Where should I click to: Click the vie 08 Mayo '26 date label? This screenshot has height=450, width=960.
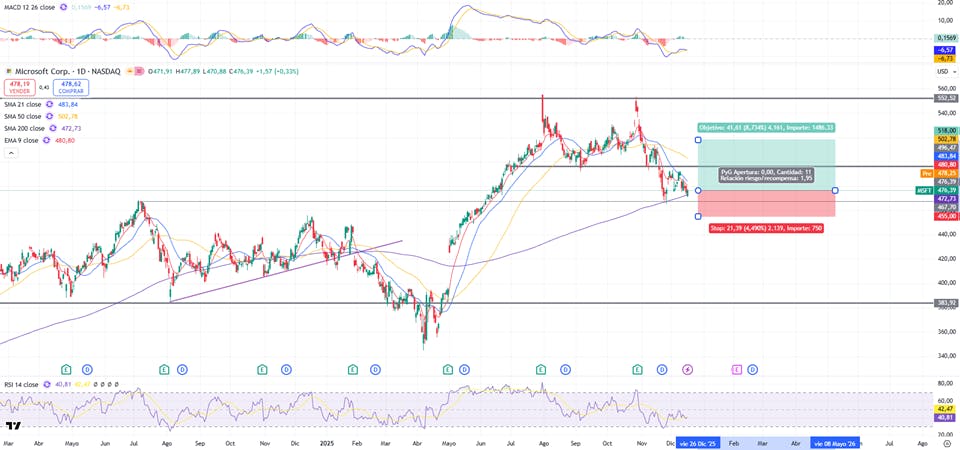835,443
